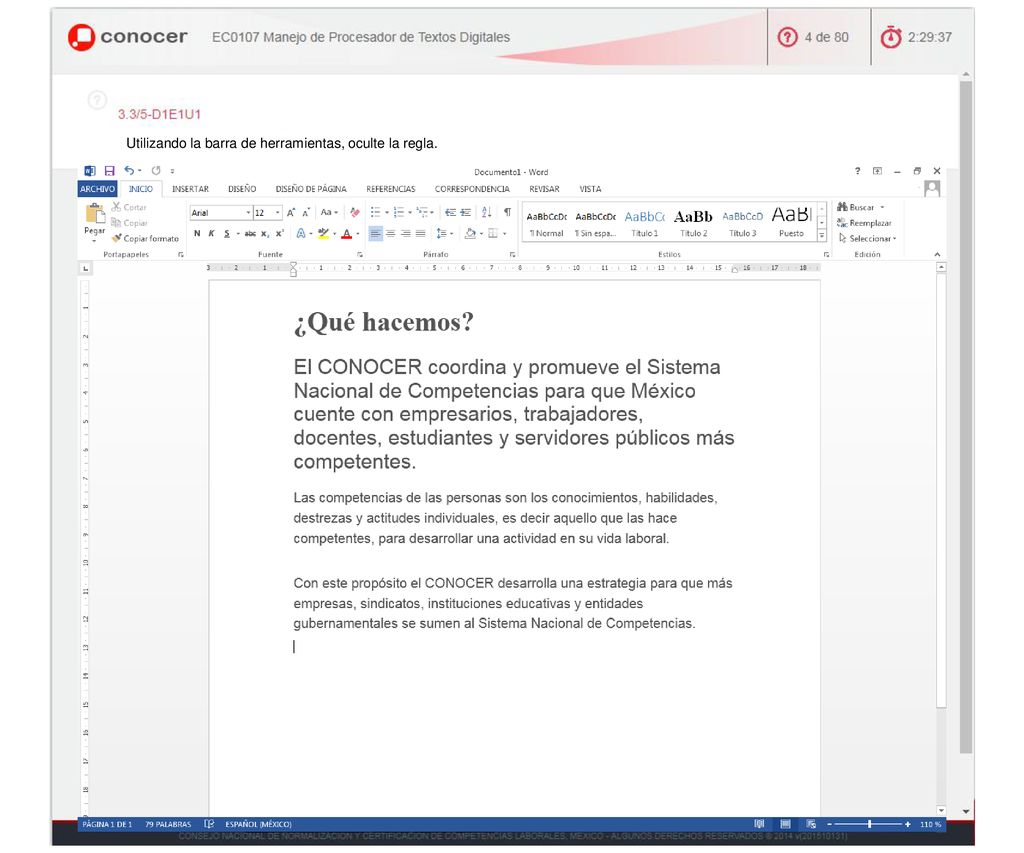The image size is (1024, 853).
Task: Open the Fuente dialog launcher
Action: pos(360,254)
